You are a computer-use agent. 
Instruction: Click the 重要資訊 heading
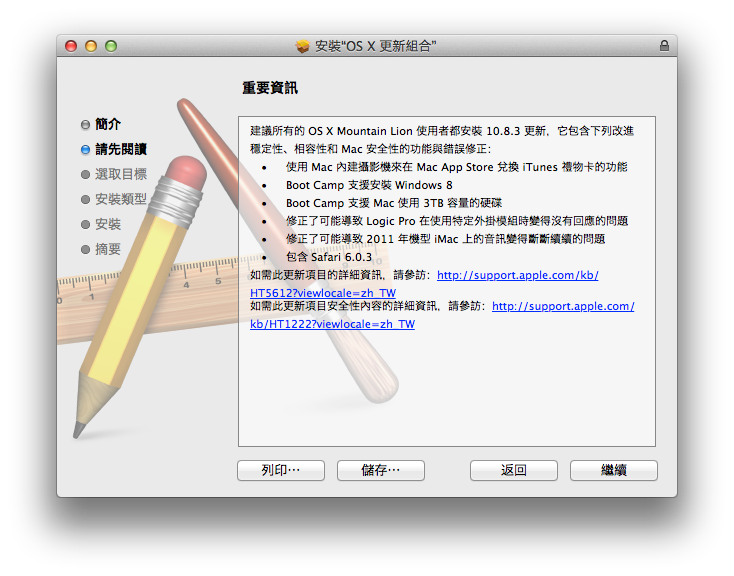tap(270, 88)
